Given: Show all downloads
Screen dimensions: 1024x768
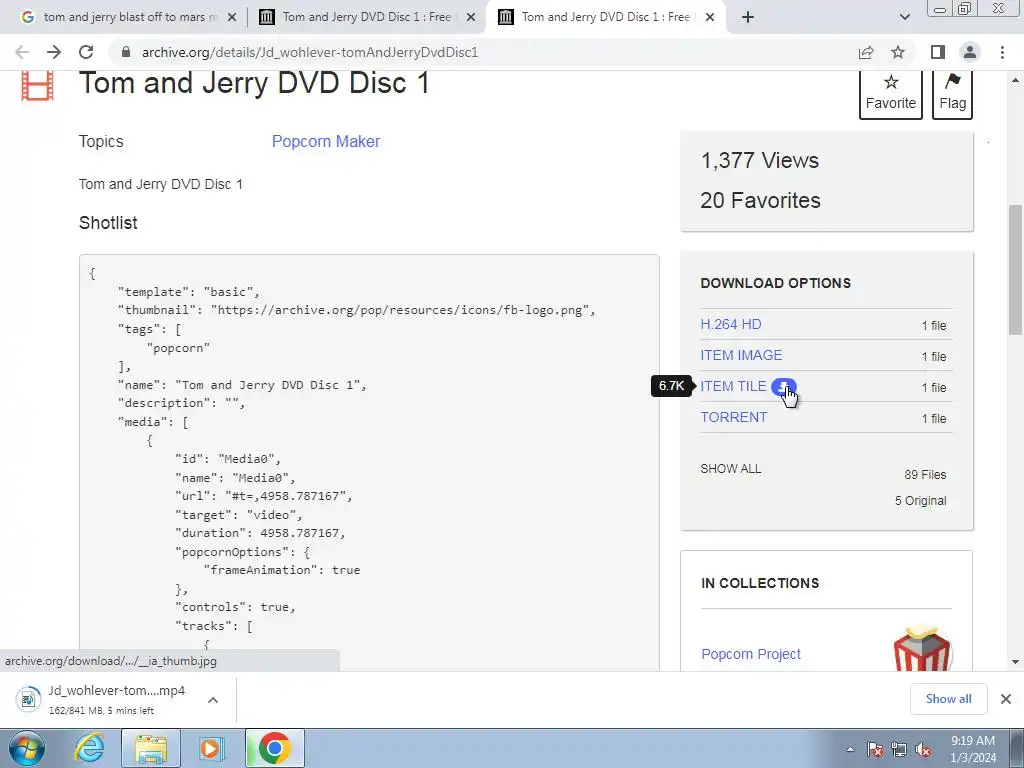Looking at the screenshot, I should coord(948,699).
